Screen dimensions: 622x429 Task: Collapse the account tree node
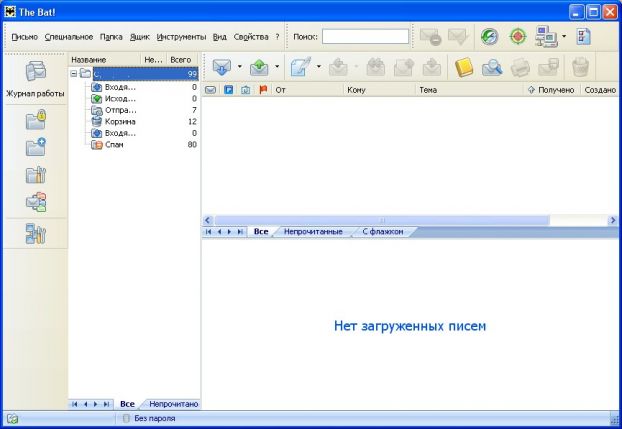(x=74, y=74)
